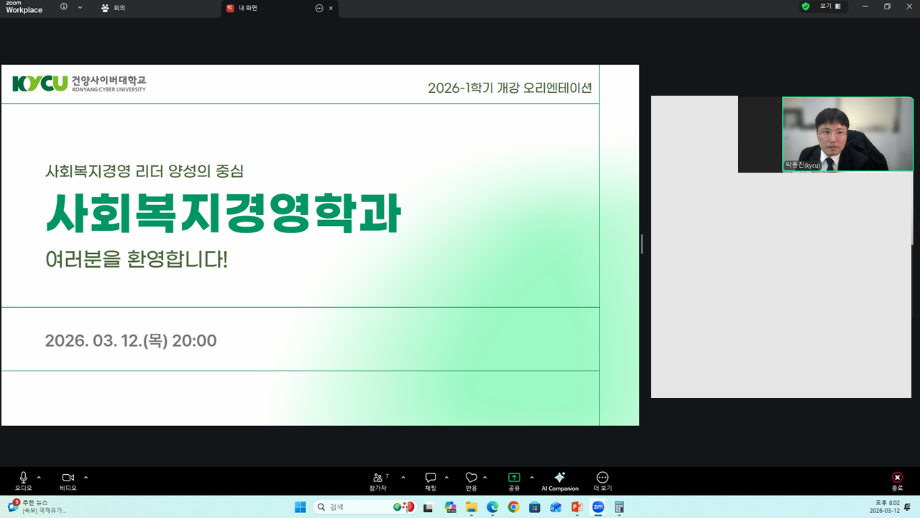Screen dimensions: 920x518
Task: Click the Zoom Workplace logo
Action: coord(24,7)
